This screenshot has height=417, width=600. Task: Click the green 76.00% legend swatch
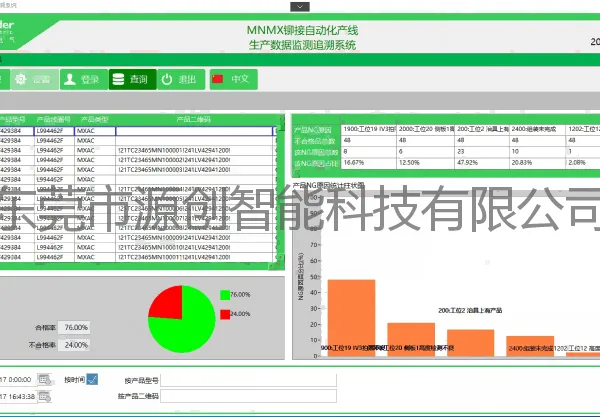[225, 295]
